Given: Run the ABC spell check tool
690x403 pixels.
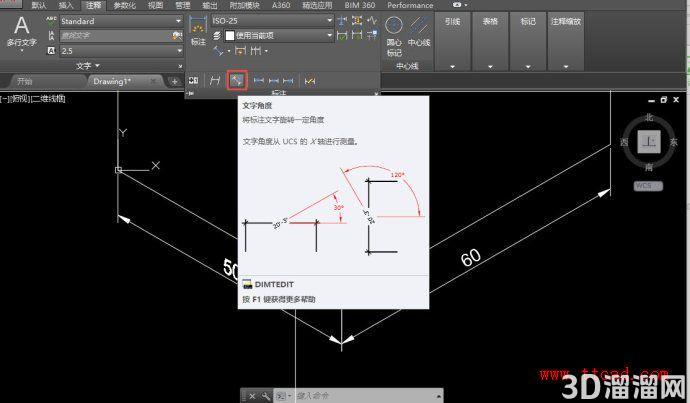Looking at the screenshot, I should 51,20.
